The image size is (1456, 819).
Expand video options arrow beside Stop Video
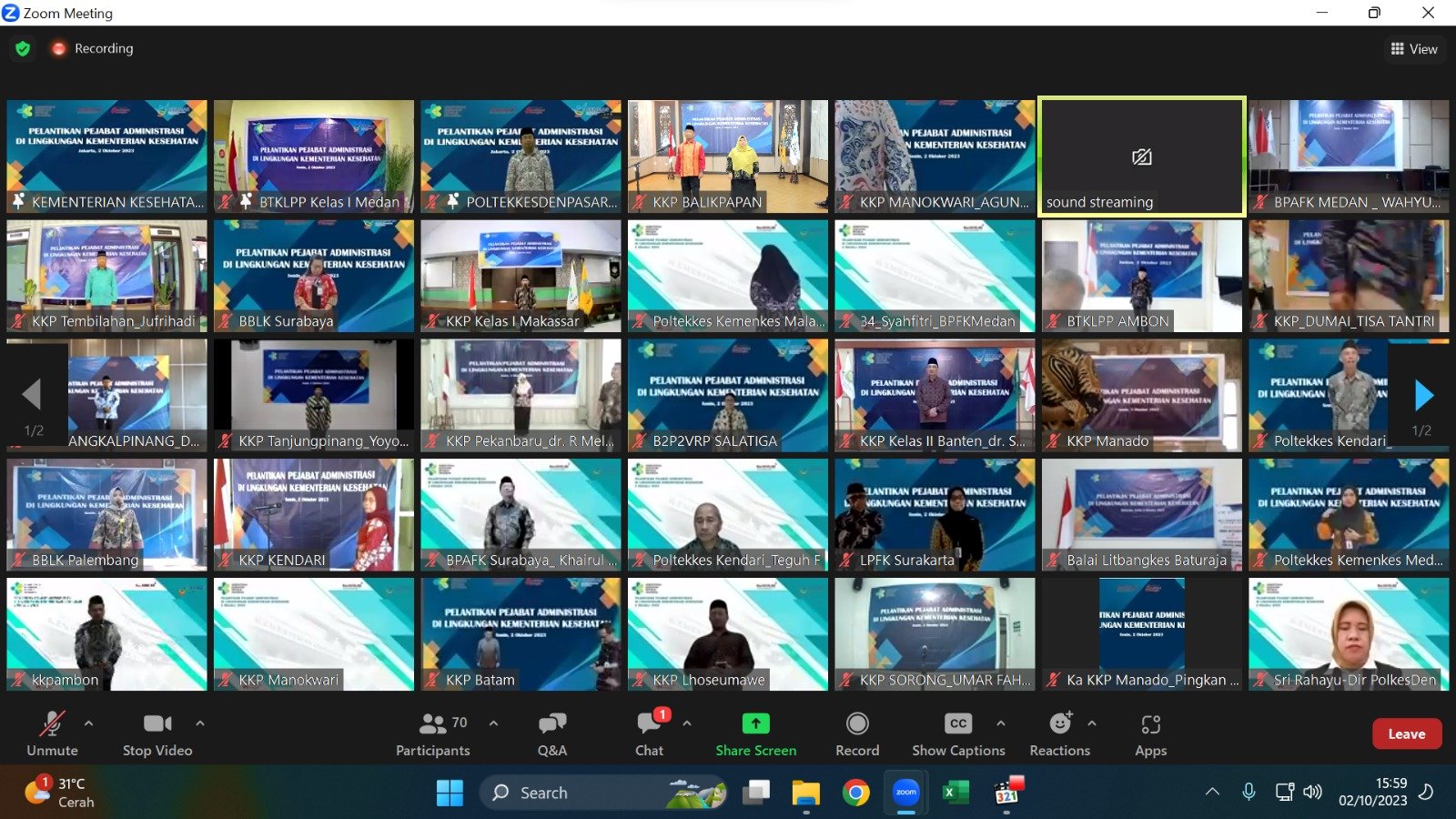200,723
